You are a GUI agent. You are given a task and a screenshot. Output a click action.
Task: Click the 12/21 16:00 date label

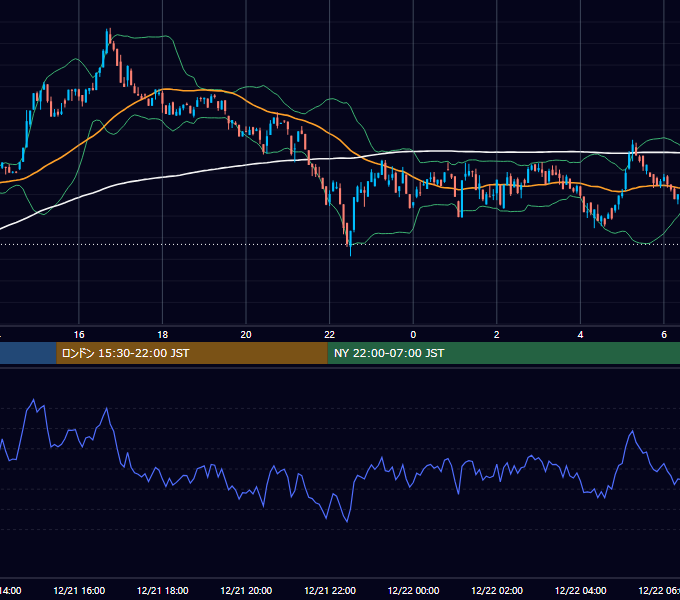[x=79, y=590]
